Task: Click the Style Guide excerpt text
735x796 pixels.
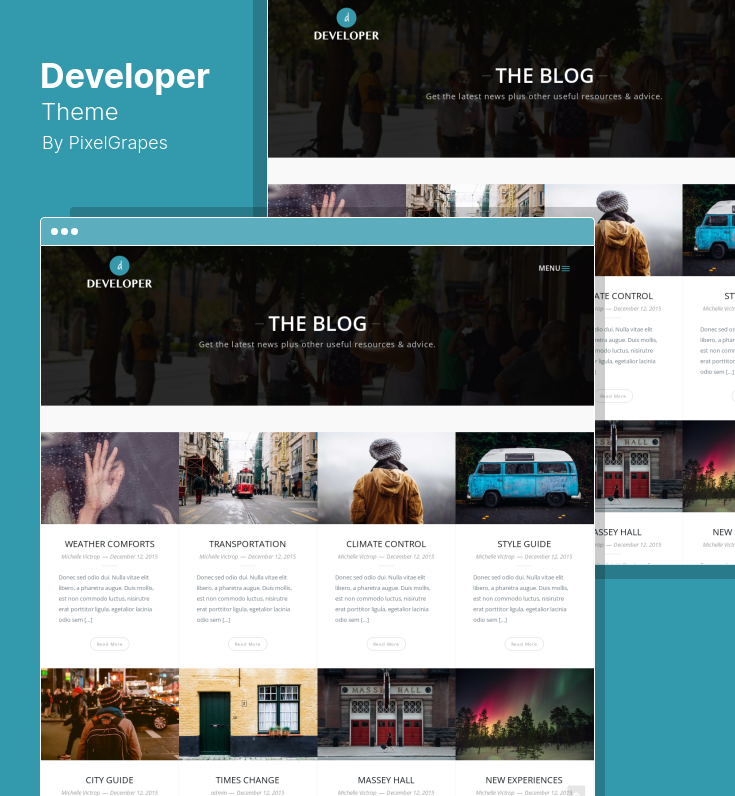Action: [521, 599]
